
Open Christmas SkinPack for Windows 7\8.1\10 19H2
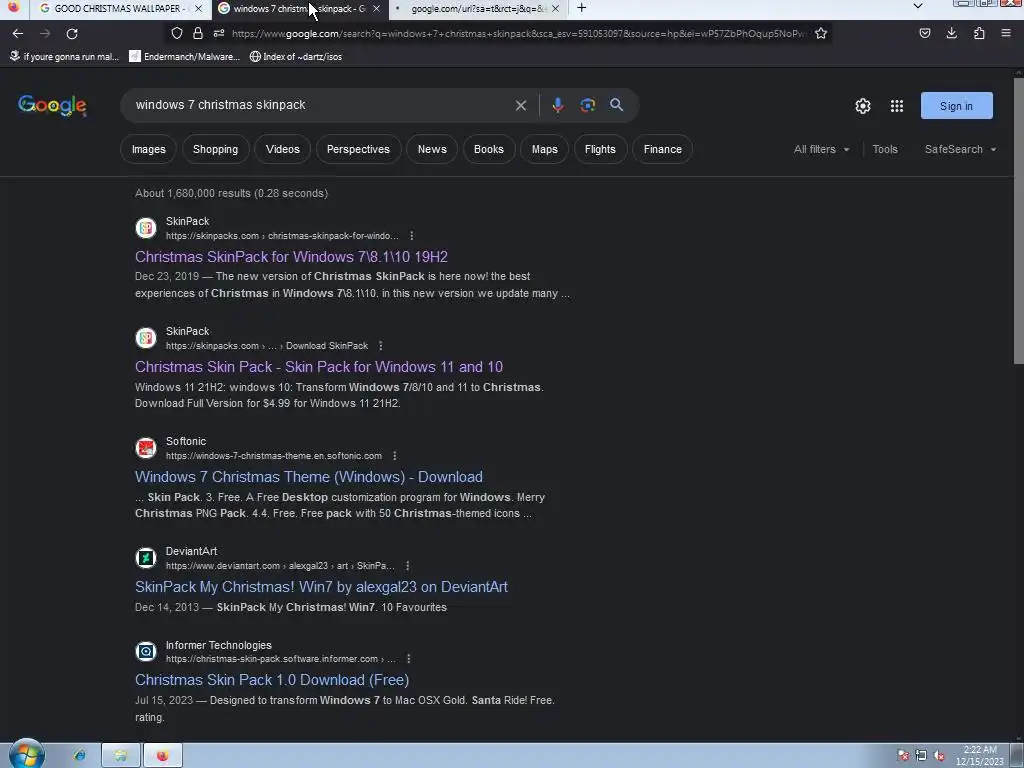click(291, 257)
